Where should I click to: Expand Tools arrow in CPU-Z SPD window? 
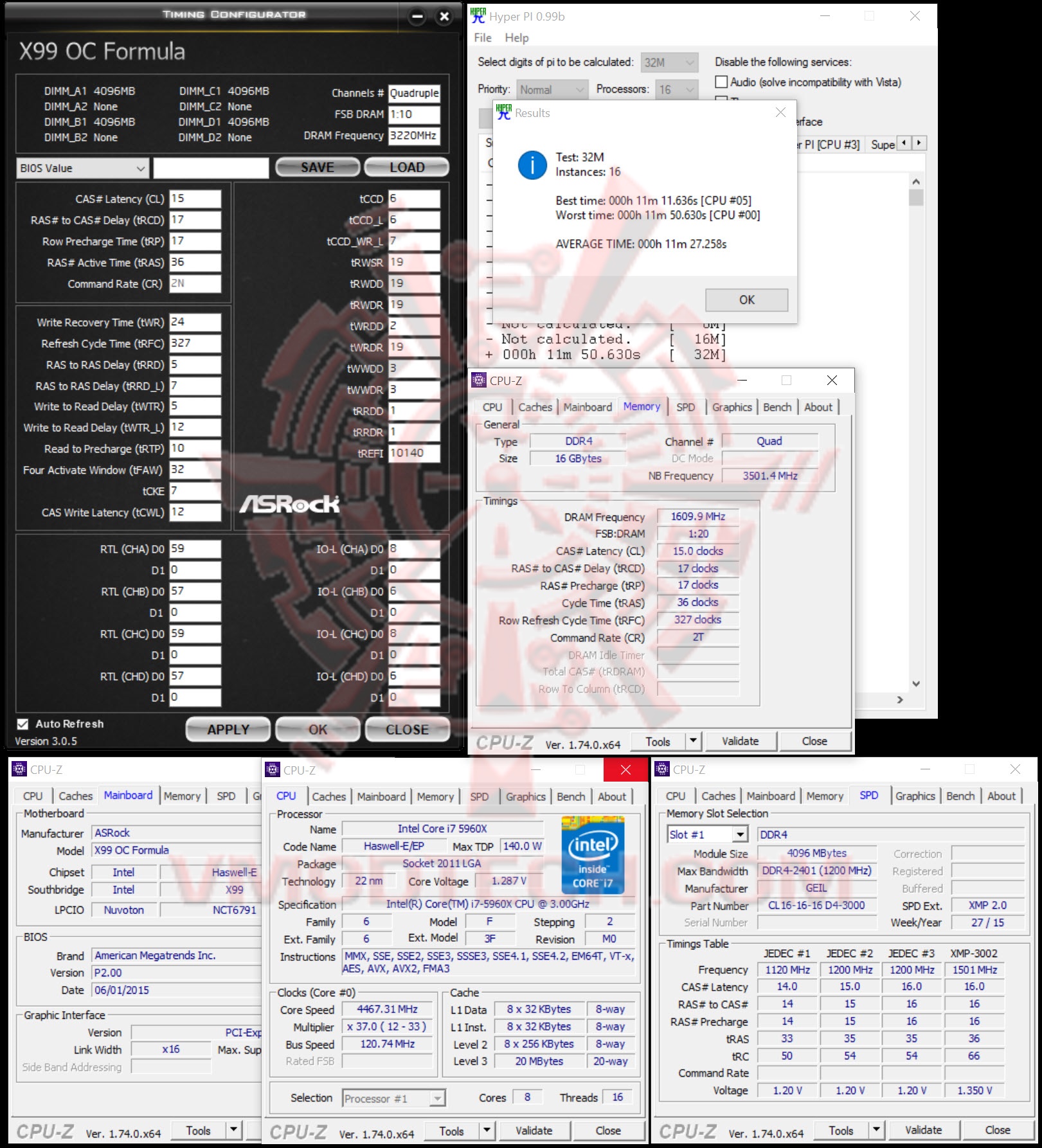click(876, 1130)
